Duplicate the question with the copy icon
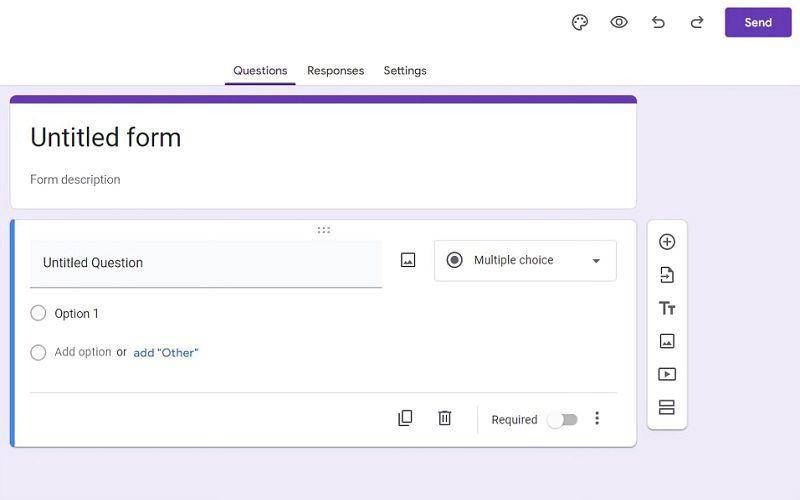 405,418
